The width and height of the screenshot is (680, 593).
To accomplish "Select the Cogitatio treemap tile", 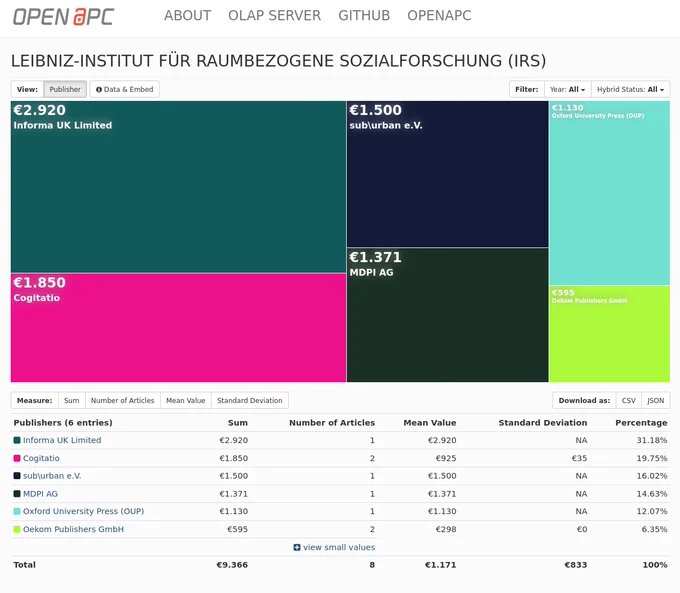I will click(x=178, y=328).
